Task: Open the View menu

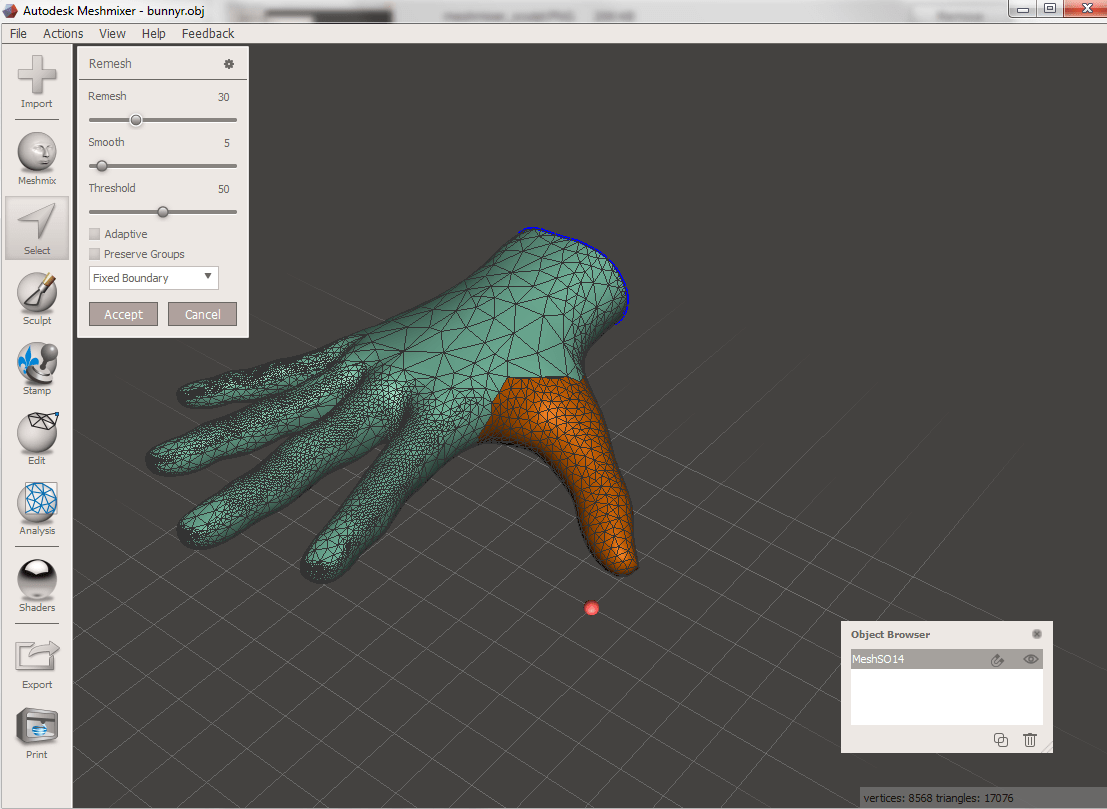Action: [111, 33]
